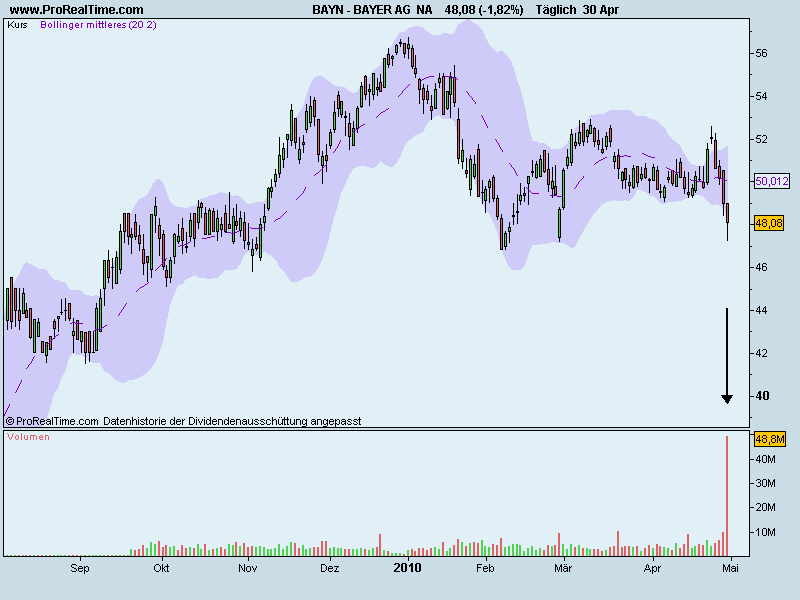The height and width of the screenshot is (600, 800).
Task: Click the 40M level on volume axis
Action: click(x=765, y=460)
